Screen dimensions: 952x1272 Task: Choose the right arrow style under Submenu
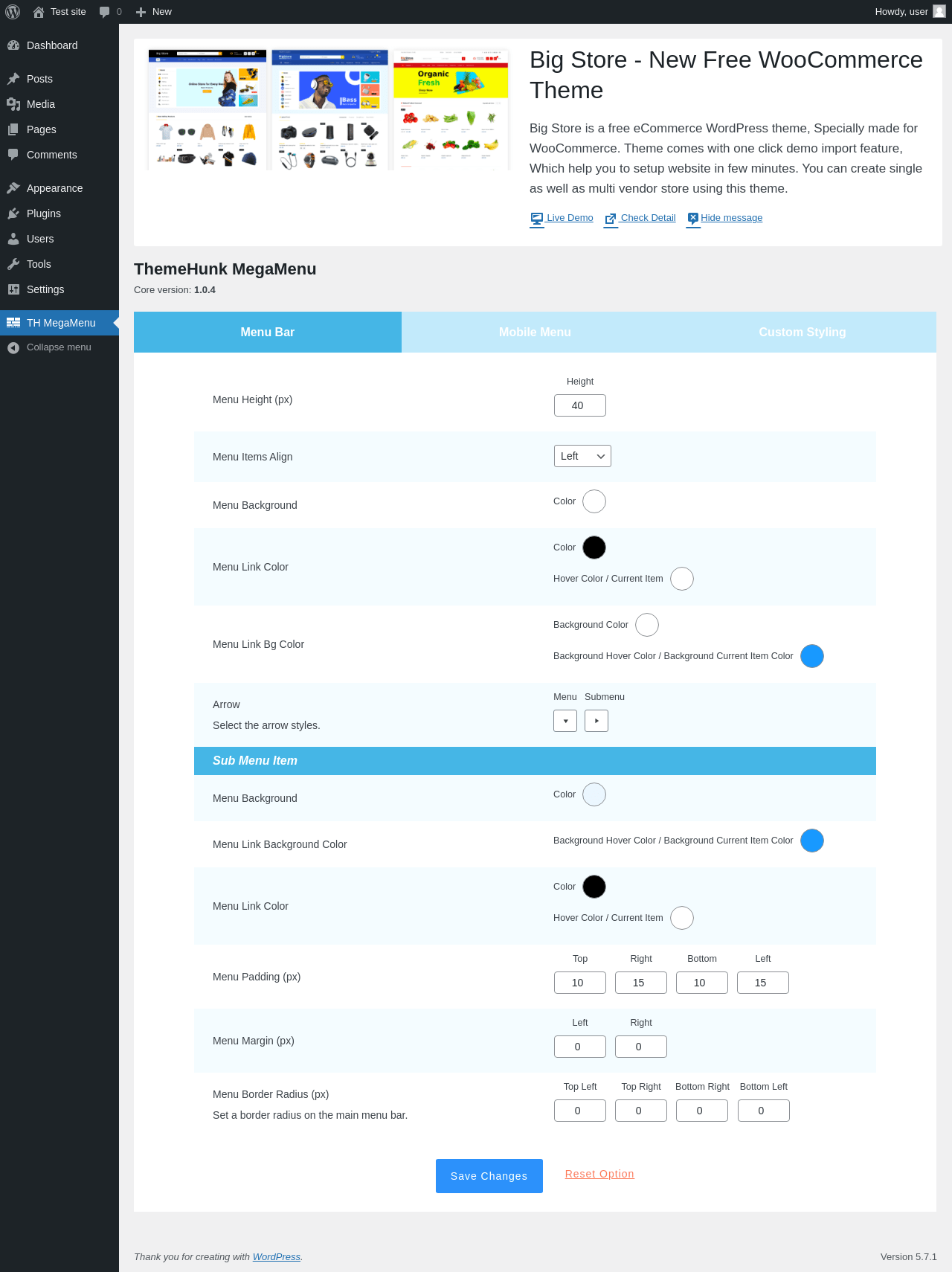tap(596, 721)
